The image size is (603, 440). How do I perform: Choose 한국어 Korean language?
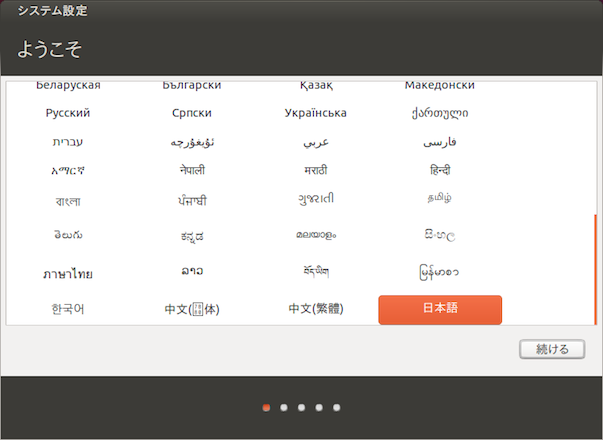pos(68,309)
